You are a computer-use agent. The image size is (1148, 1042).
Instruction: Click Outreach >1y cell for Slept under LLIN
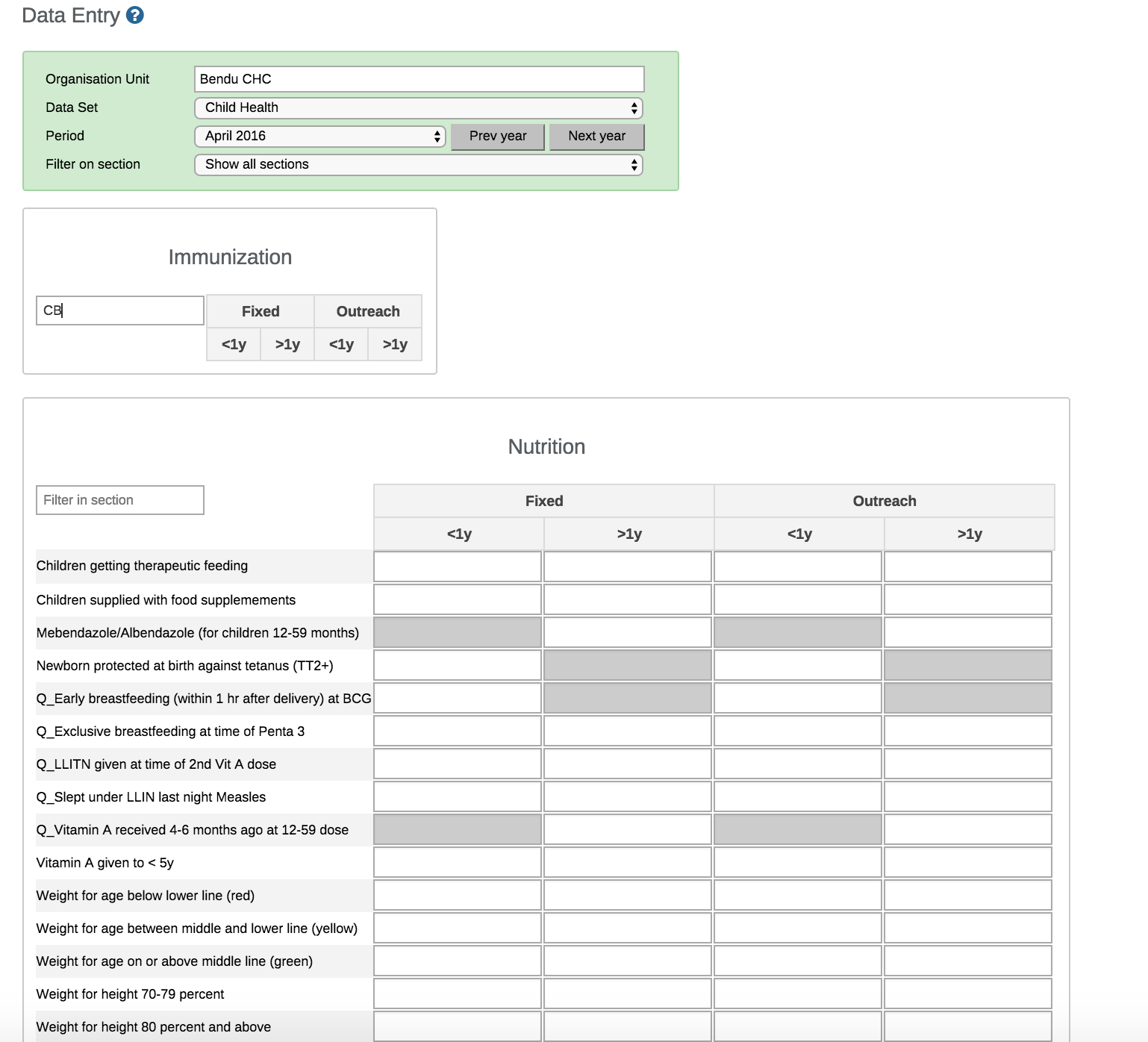(x=968, y=796)
